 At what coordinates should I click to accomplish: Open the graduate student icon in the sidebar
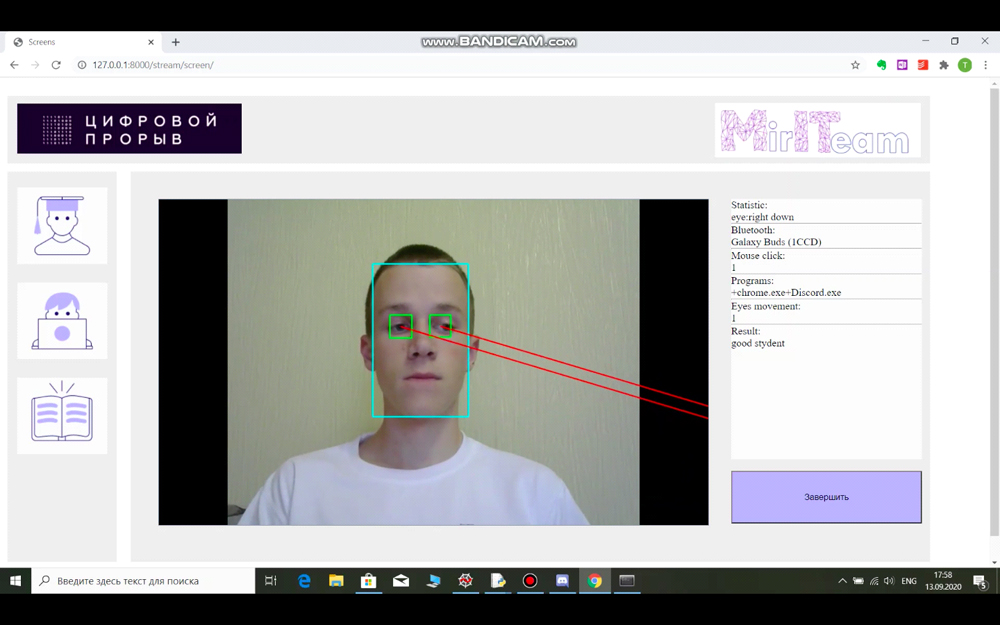(62, 225)
